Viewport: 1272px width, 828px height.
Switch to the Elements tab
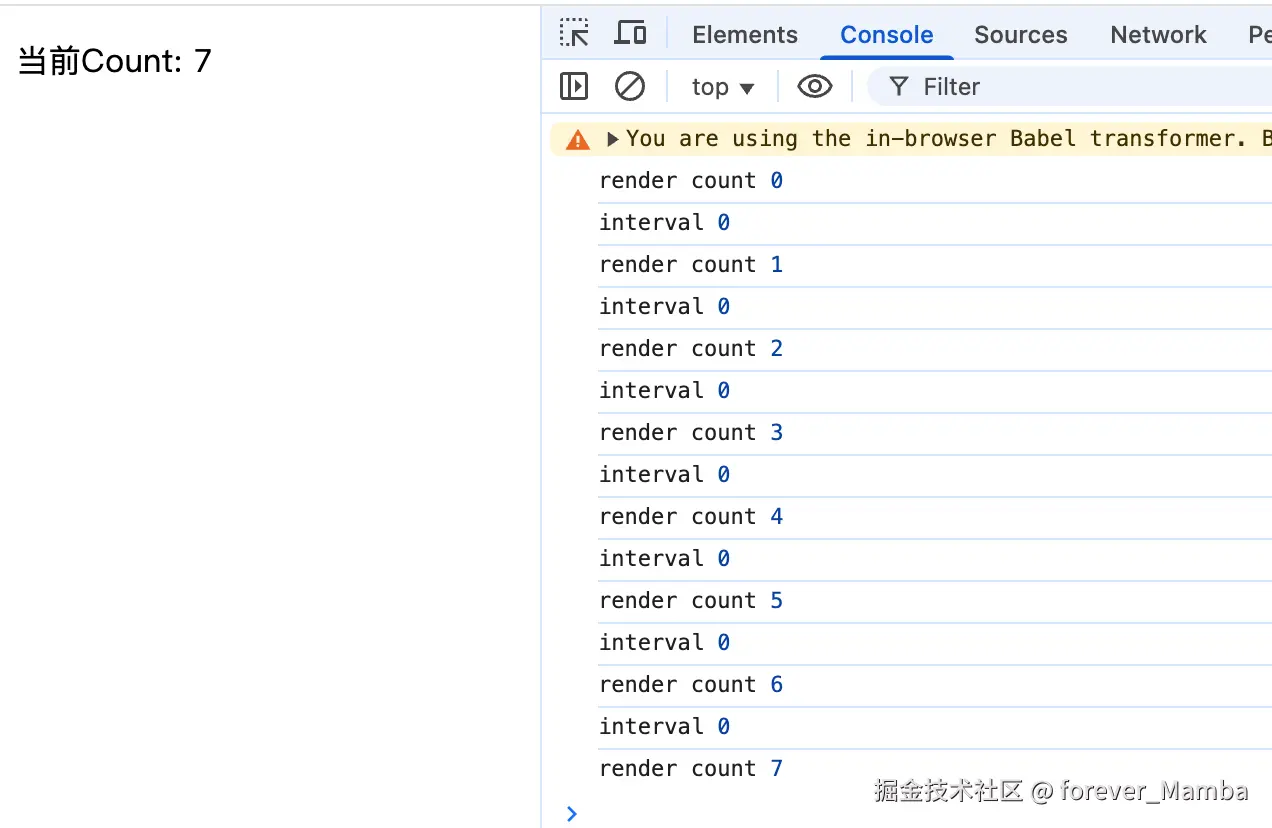[745, 35]
